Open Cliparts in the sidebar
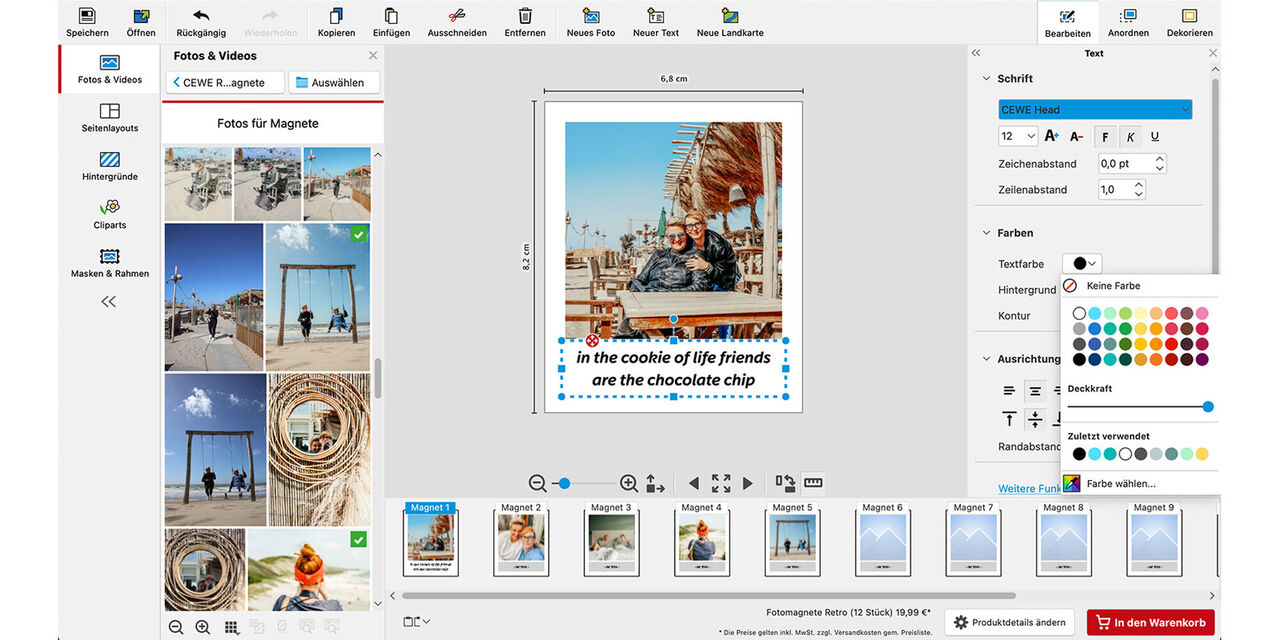1280x640 pixels. [x=110, y=214]
